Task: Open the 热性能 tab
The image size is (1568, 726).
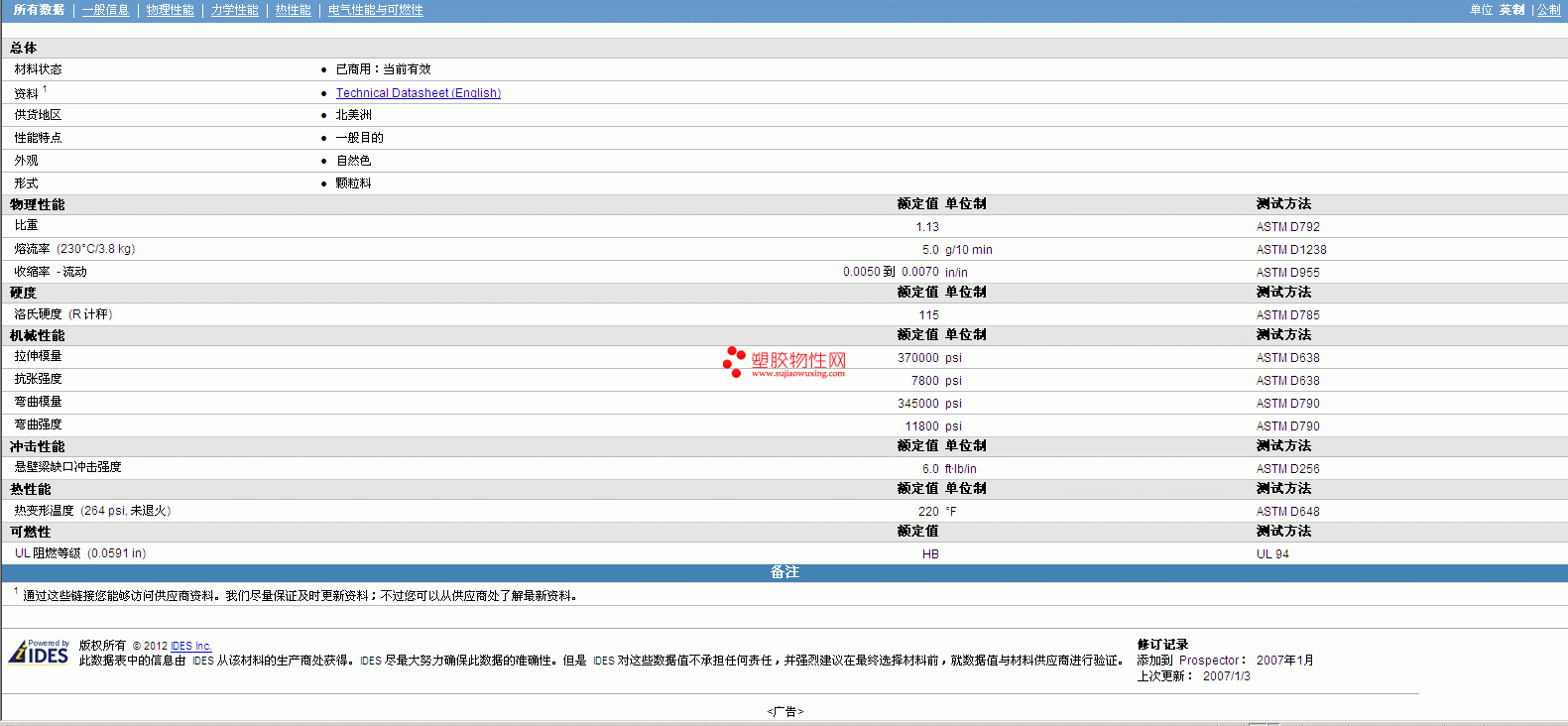Action: (293, 10)
